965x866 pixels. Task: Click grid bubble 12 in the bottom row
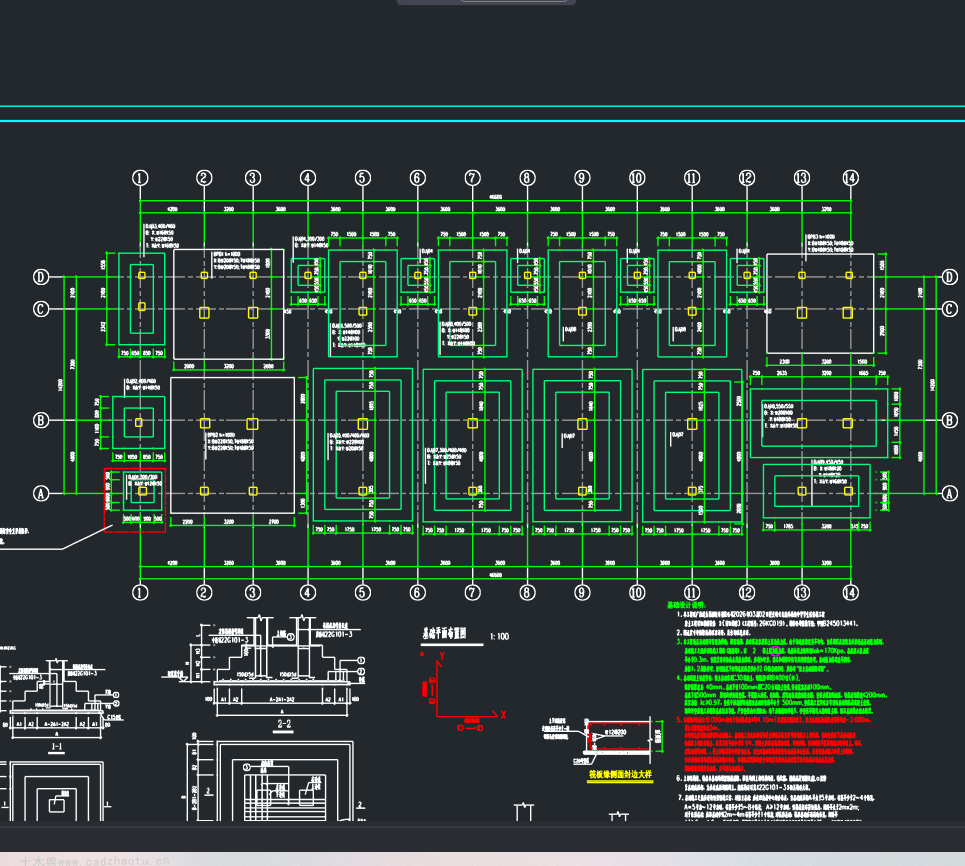(x=747, y=592)
